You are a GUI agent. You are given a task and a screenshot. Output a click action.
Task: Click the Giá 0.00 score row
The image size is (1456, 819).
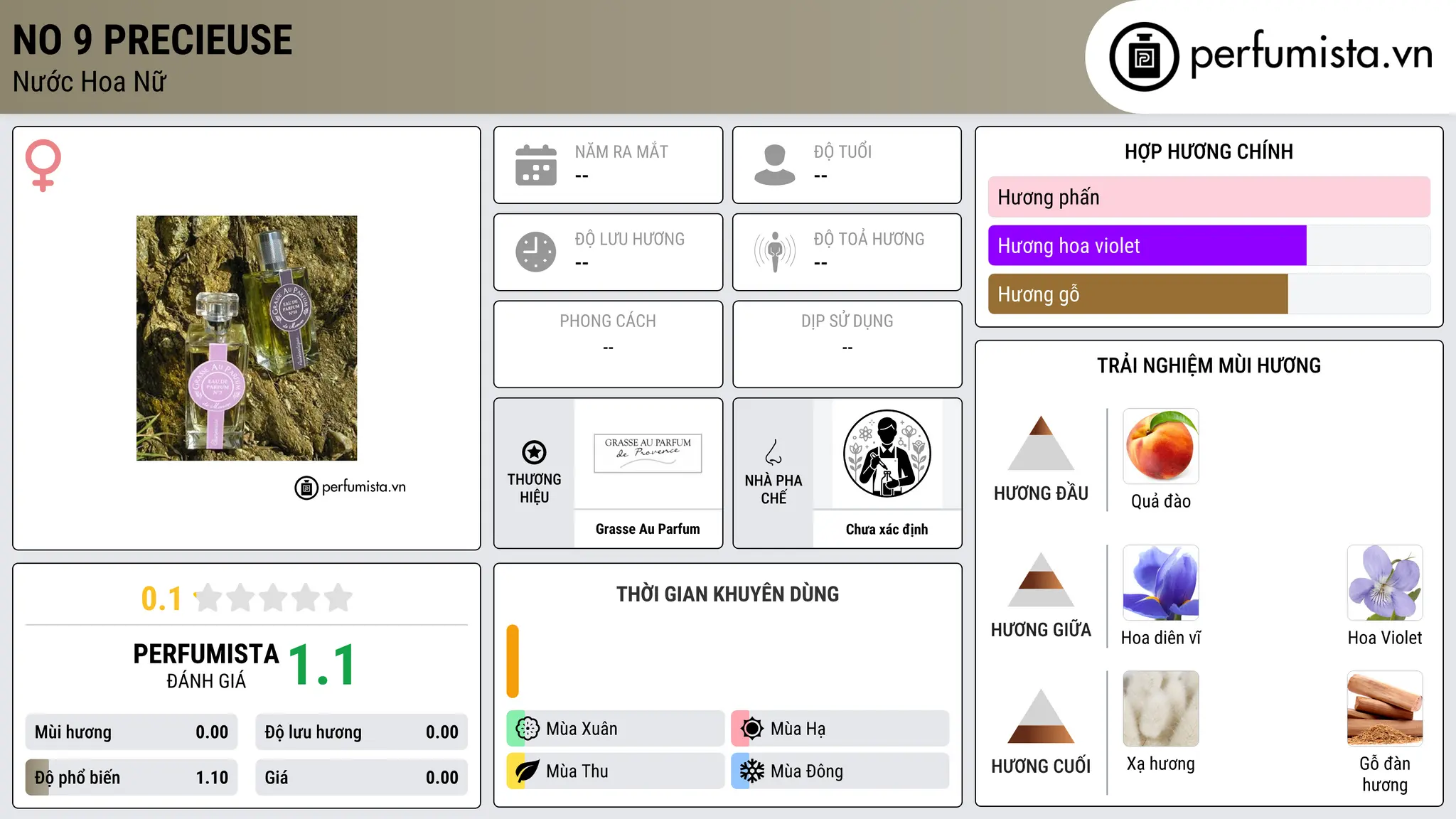[362, 778]
